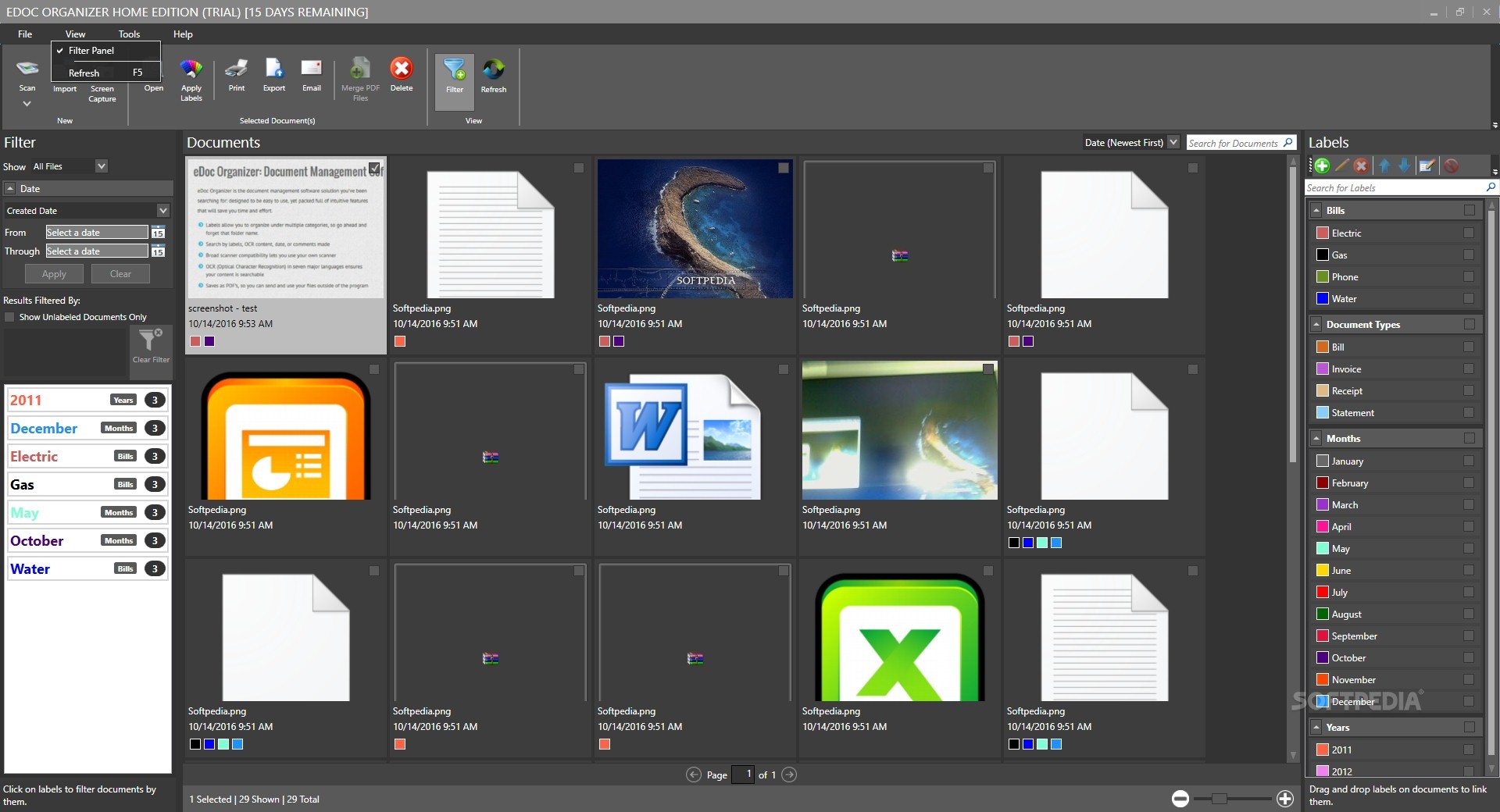1500x812 pixels.
Task: Open the Show All Files dropdown
Action: [x=101, y=166]
